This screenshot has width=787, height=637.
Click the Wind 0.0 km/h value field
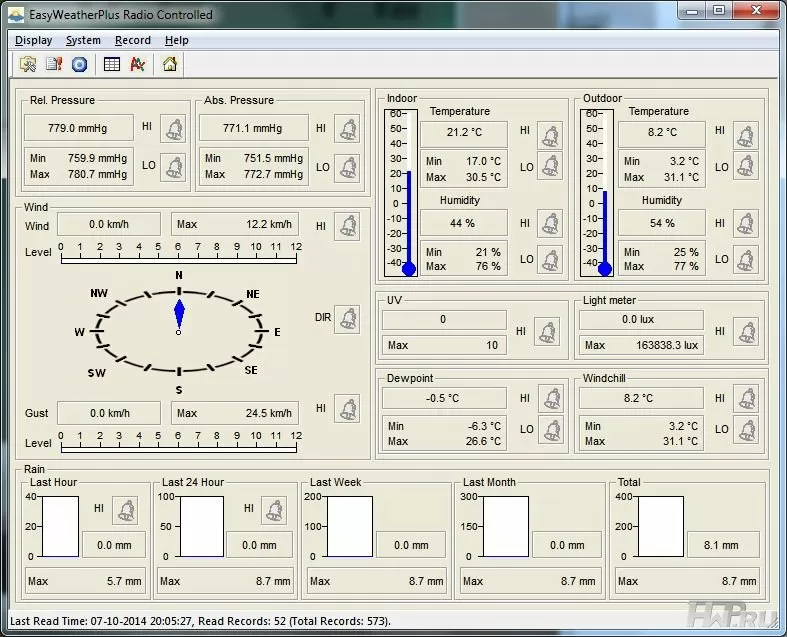(x=109, y=224)
